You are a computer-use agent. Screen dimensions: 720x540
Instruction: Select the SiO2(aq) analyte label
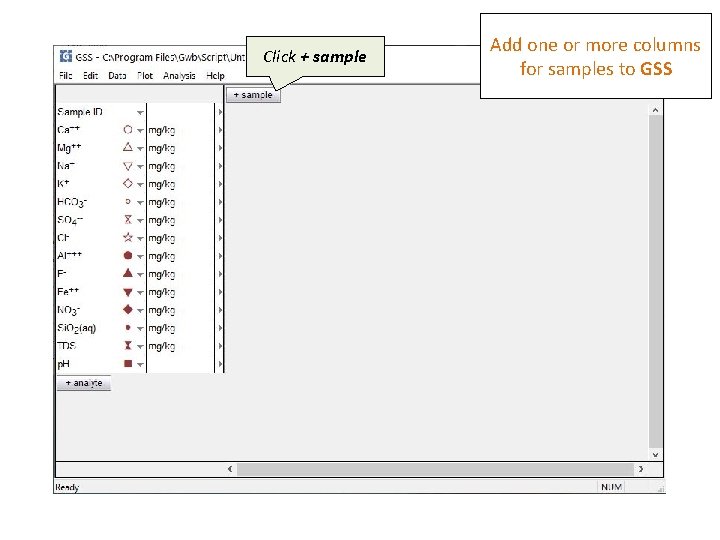(x=77, y=328)
